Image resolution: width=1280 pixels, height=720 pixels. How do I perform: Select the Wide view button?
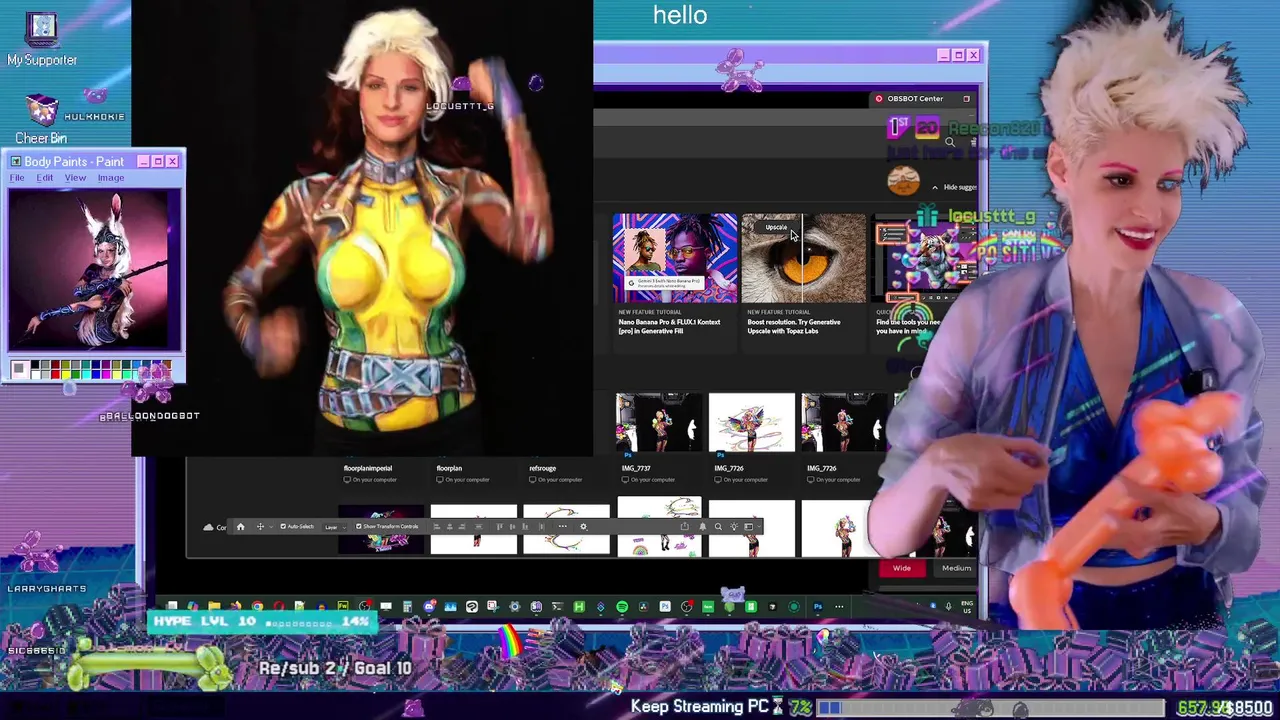[x=902, y=568]
